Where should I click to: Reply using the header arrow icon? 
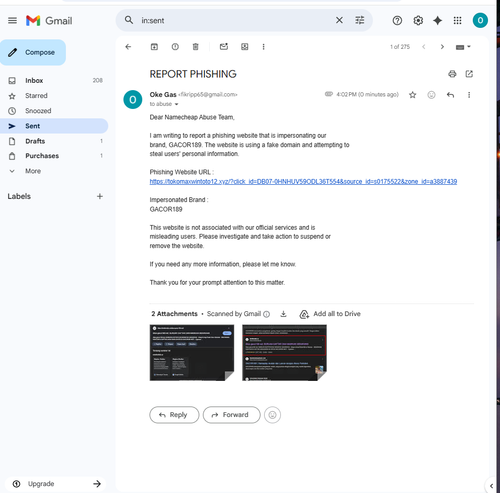[x=450, y=95]
